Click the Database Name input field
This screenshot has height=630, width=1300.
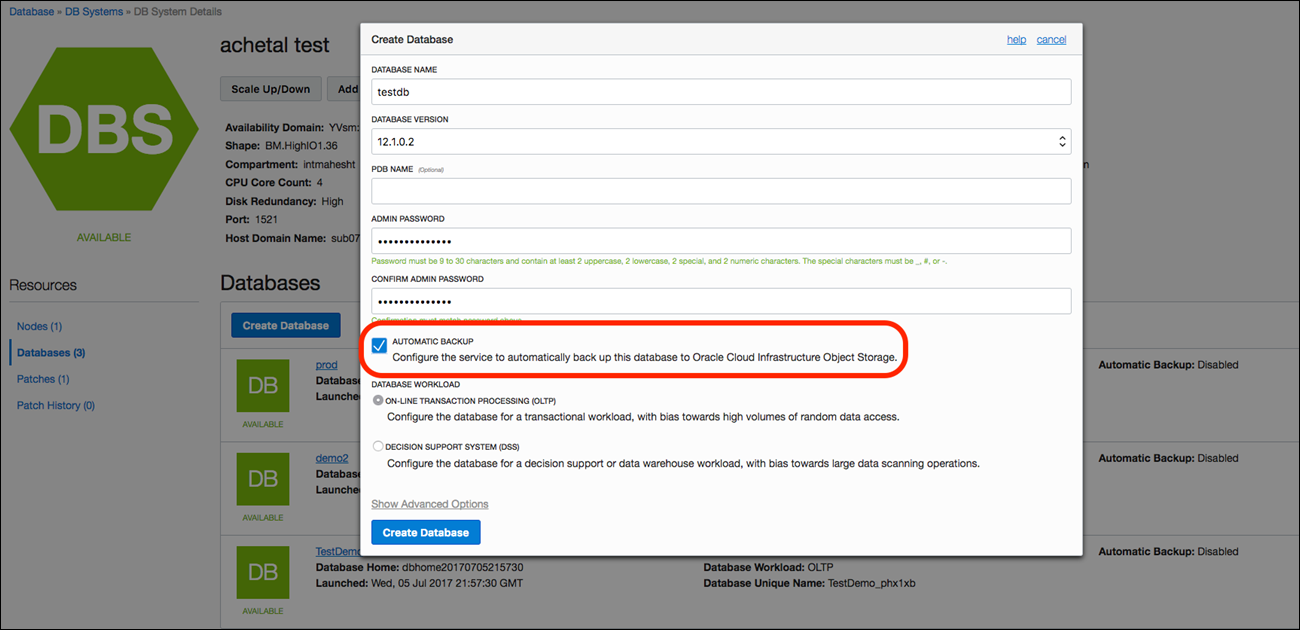(721, 92)
